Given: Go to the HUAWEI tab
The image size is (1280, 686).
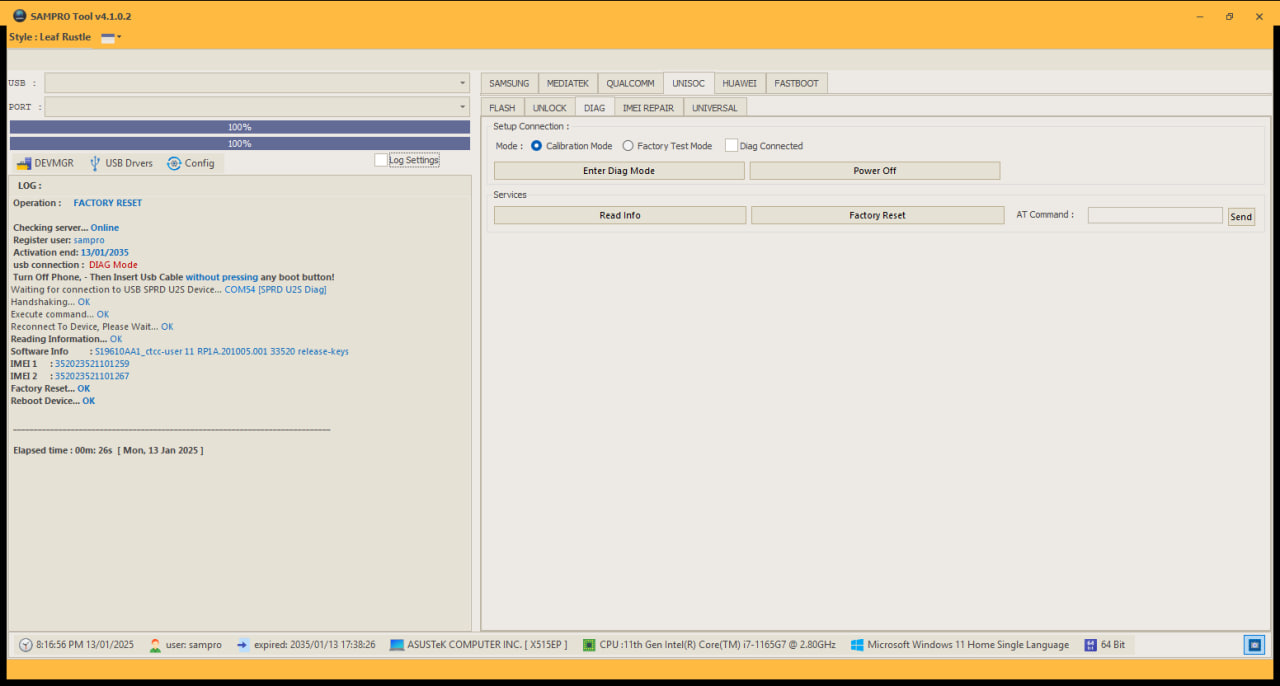Looking at the screenshot, I should [740, 83].
